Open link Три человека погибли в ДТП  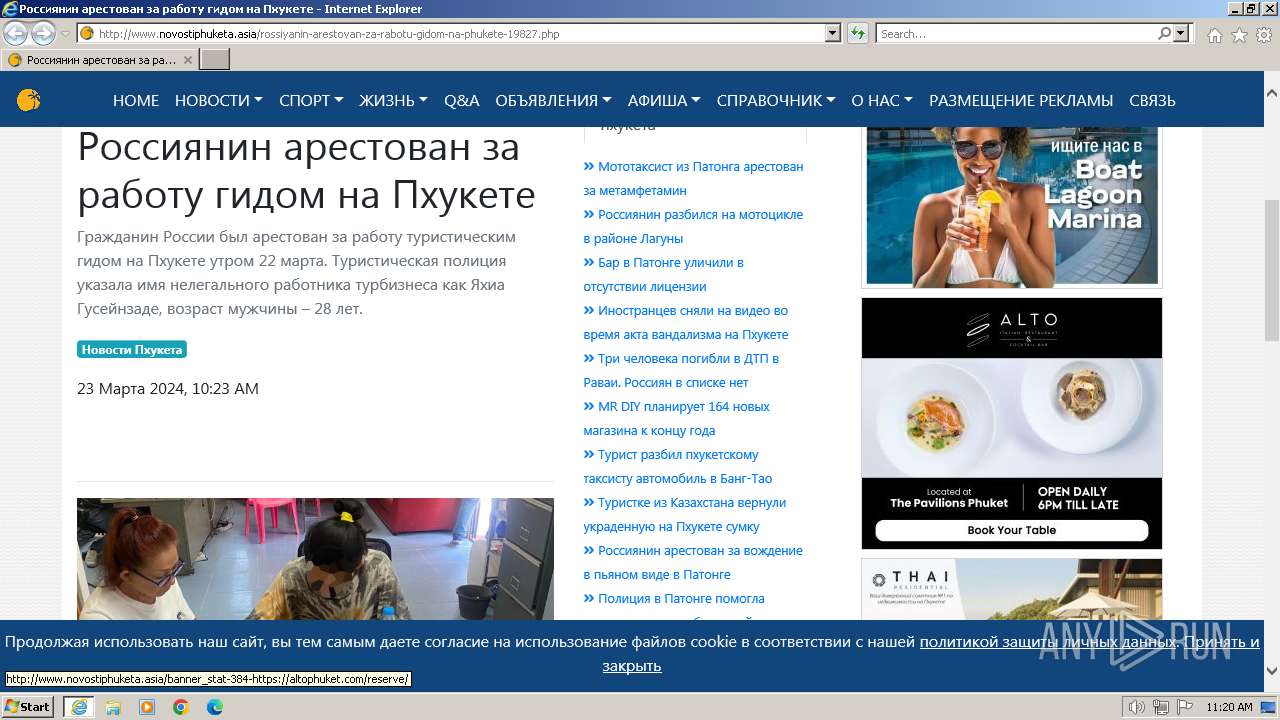681,370
